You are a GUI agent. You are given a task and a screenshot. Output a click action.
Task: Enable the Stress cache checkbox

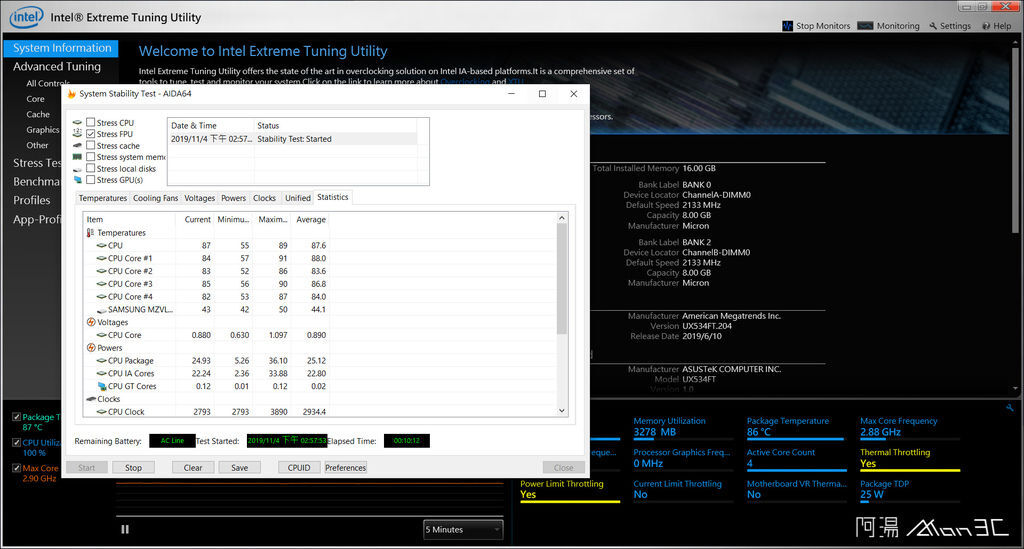(91, 146)
